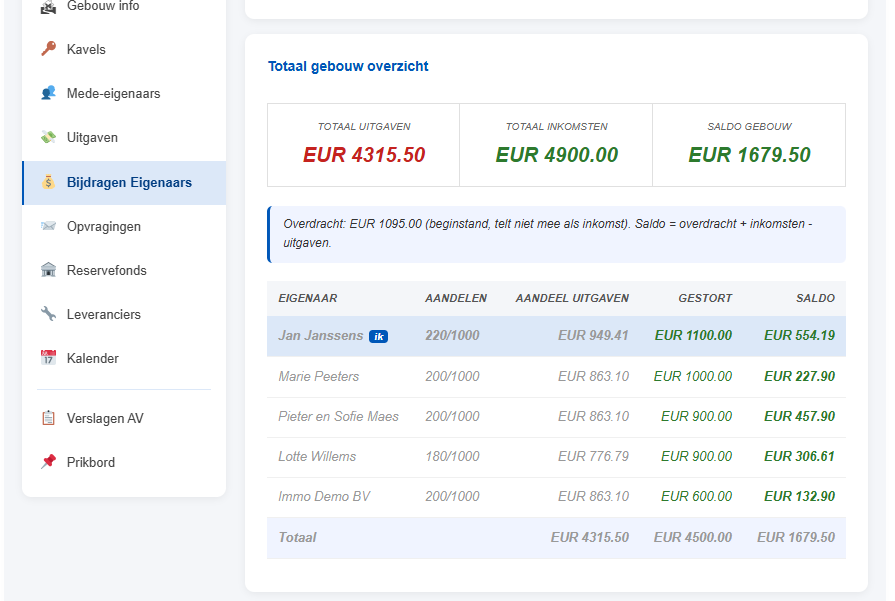The image size is (895, 601).
Task: Click the Gestort column header
Action: coord(705,299)
